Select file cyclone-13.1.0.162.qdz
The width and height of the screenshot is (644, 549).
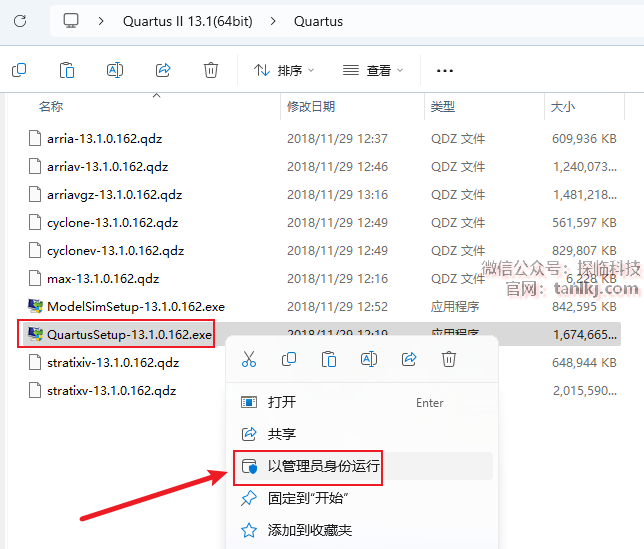pyautogui.click(x=113, y=223)
